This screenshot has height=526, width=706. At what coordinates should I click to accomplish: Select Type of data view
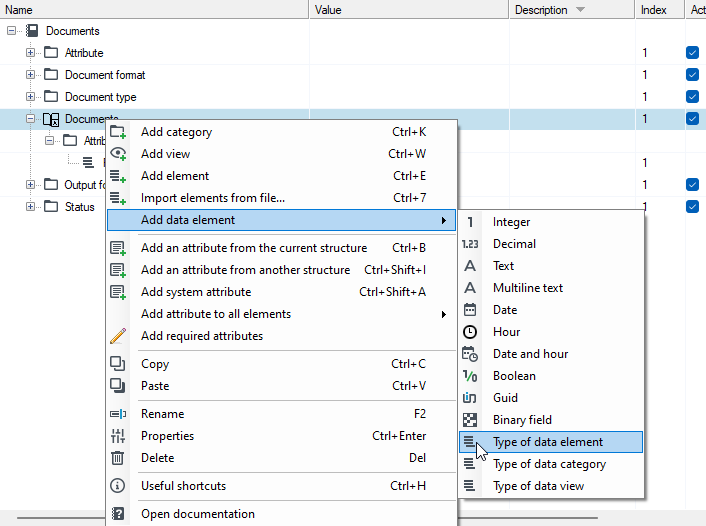click(551, 486)
